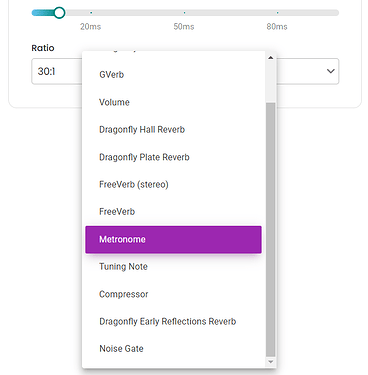The image size is (368, 375).
Task: Set the slider to the 20ms mark
Action: click(91, 13)
